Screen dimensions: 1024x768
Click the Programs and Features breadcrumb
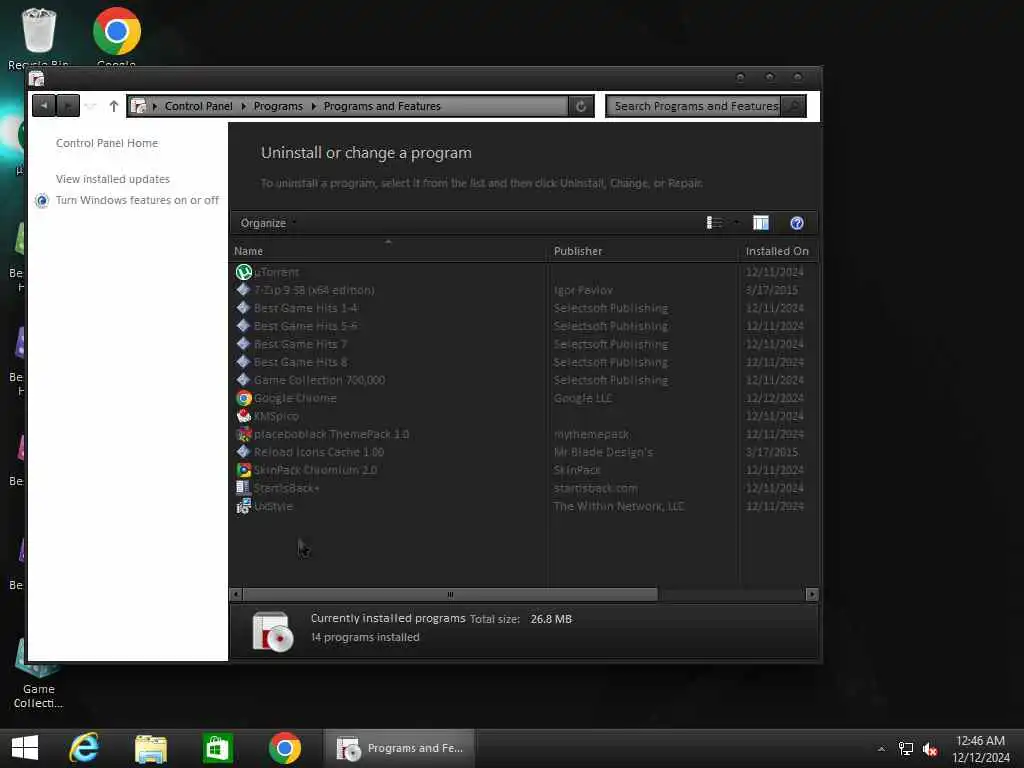382,106
